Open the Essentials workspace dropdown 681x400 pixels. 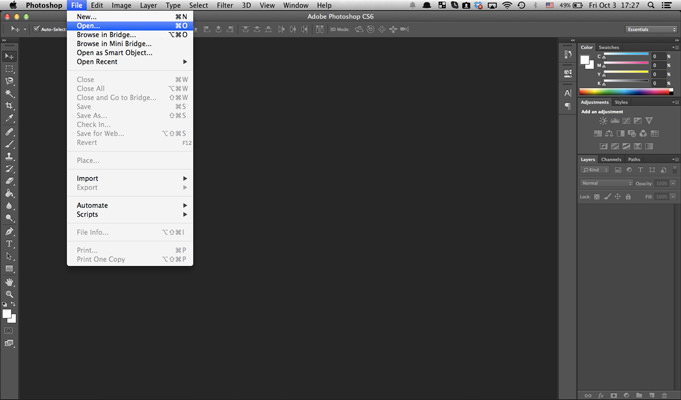tap(651, 29)
